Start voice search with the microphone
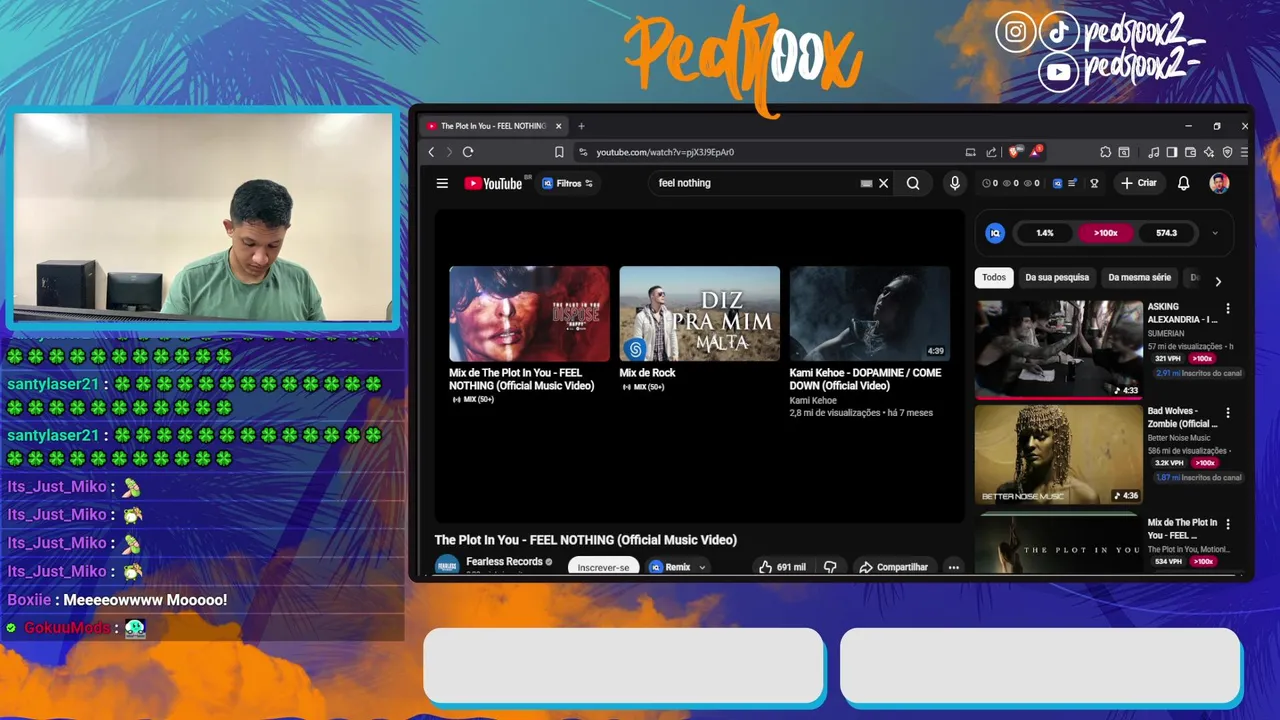Image resolution: width=1280 pixels, height=720 pixels. 955,183
